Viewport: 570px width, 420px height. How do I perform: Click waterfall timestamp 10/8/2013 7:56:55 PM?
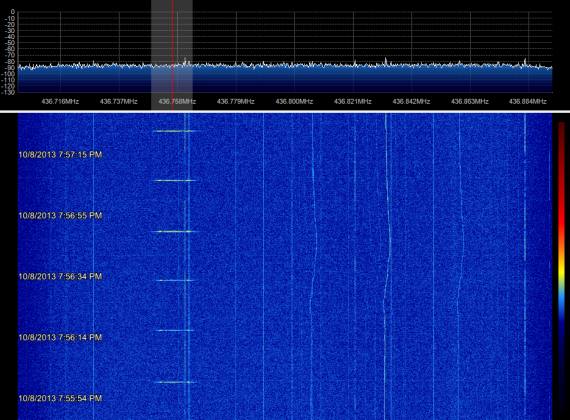60,216
